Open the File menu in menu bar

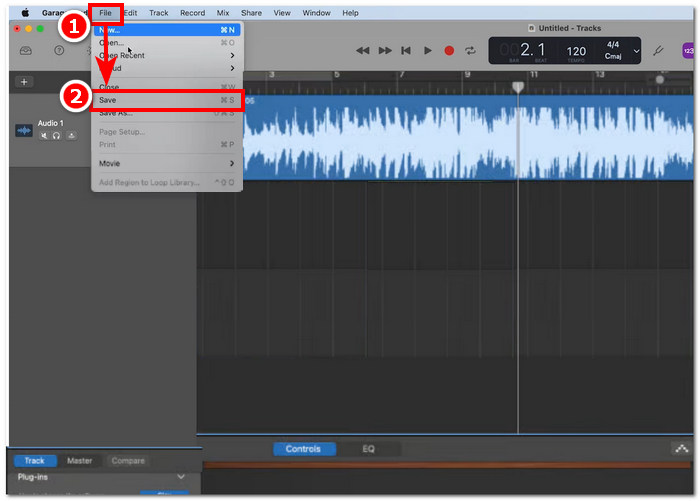pyautogui.click(x=105, y=13)
